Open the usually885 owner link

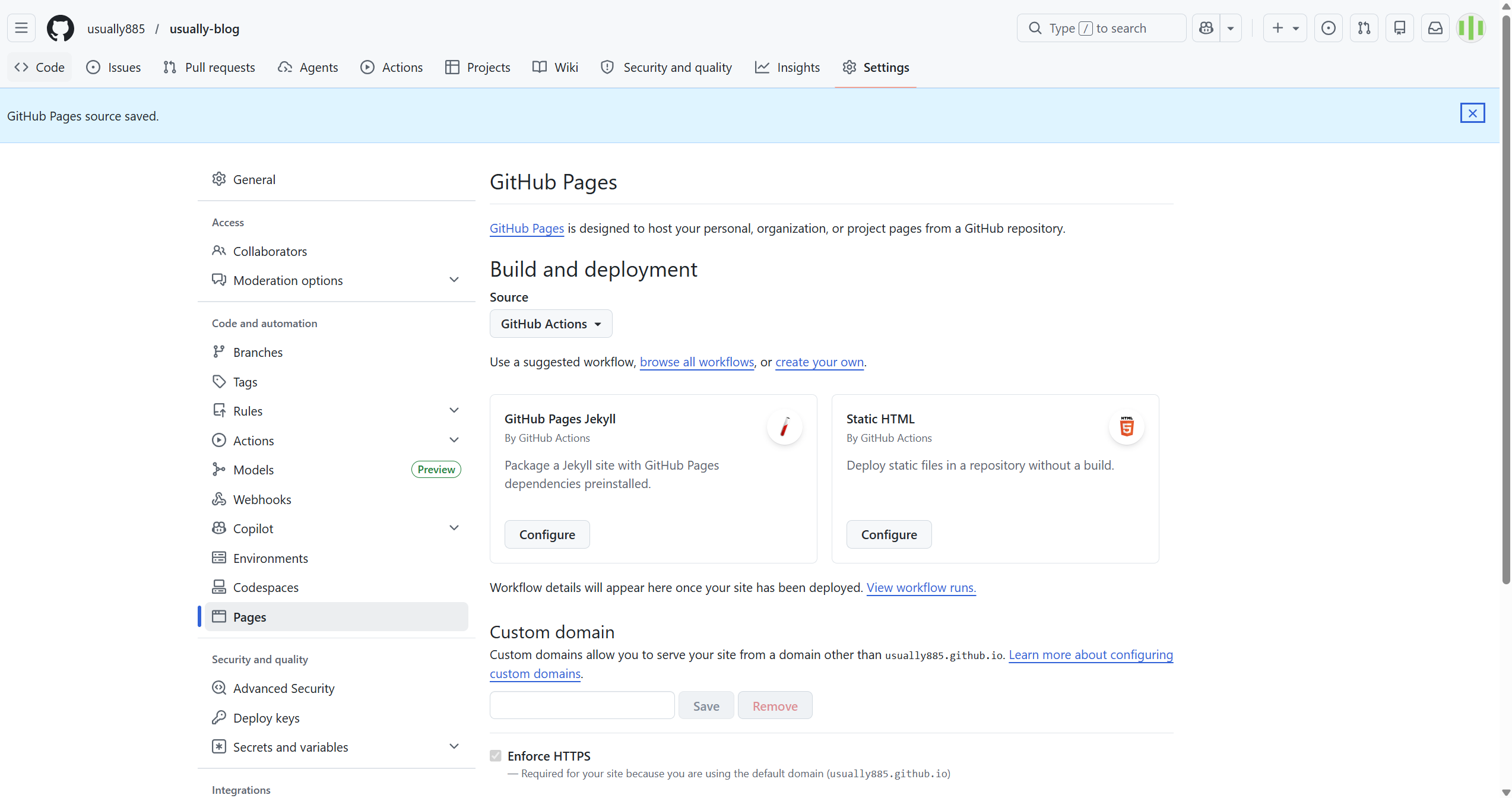116,28
